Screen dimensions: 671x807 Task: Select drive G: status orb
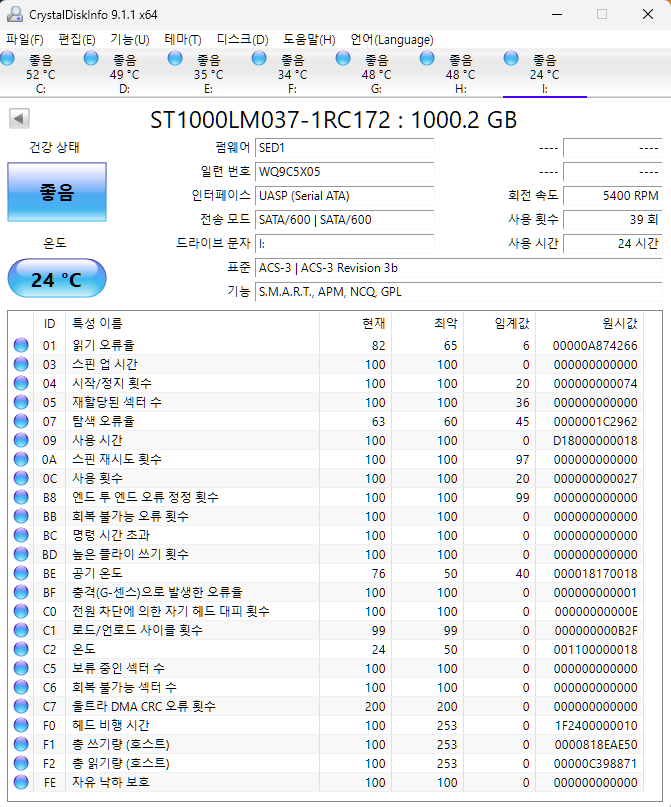coord(343,59)
